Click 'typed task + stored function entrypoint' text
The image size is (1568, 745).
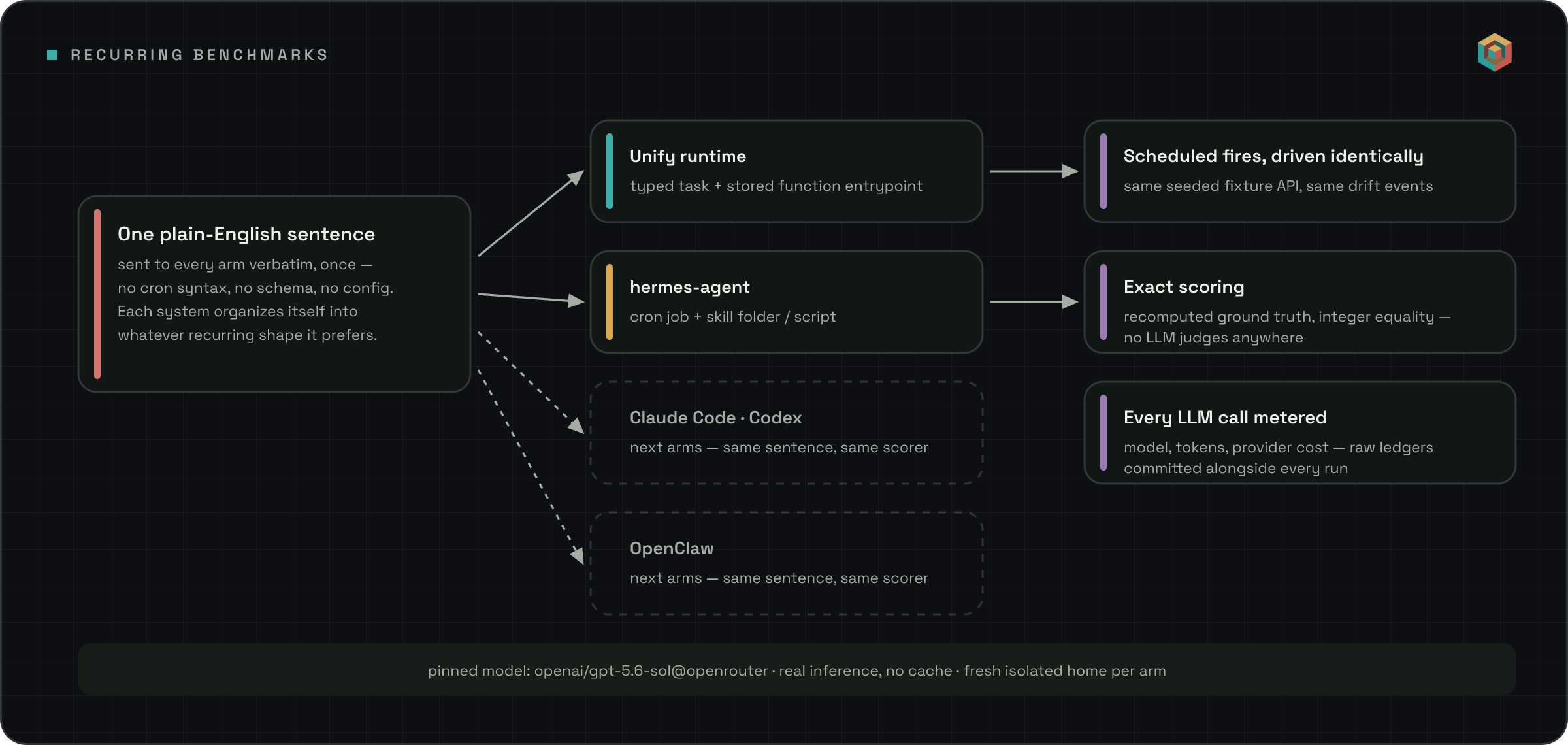coord(776,186)
